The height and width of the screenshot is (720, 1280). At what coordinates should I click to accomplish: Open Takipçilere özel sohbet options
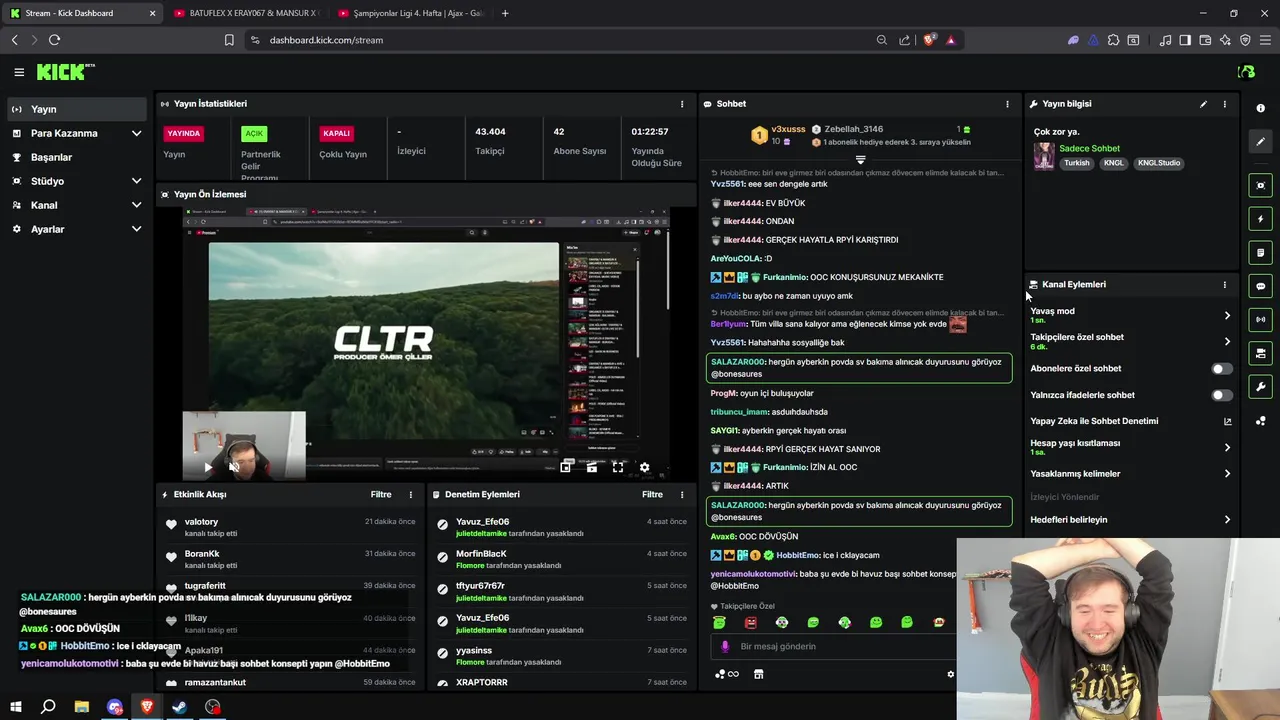1131,341
